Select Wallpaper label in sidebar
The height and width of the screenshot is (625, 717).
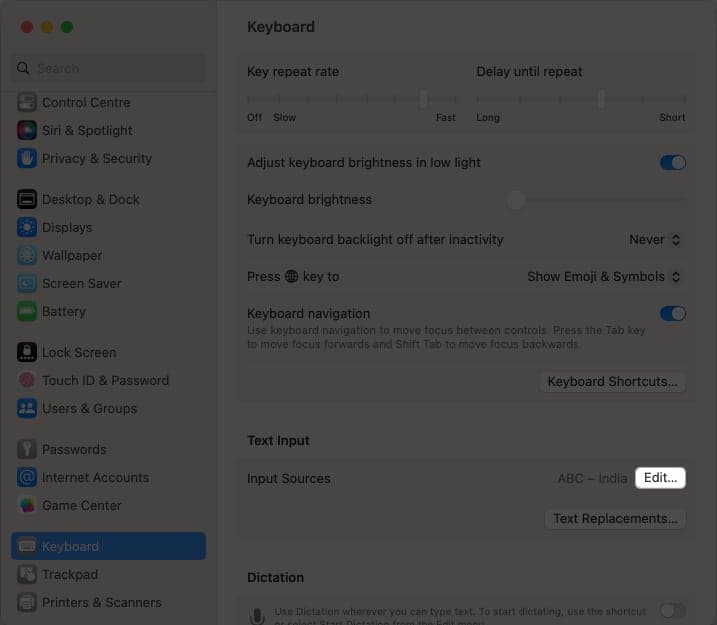pos(72,255)
